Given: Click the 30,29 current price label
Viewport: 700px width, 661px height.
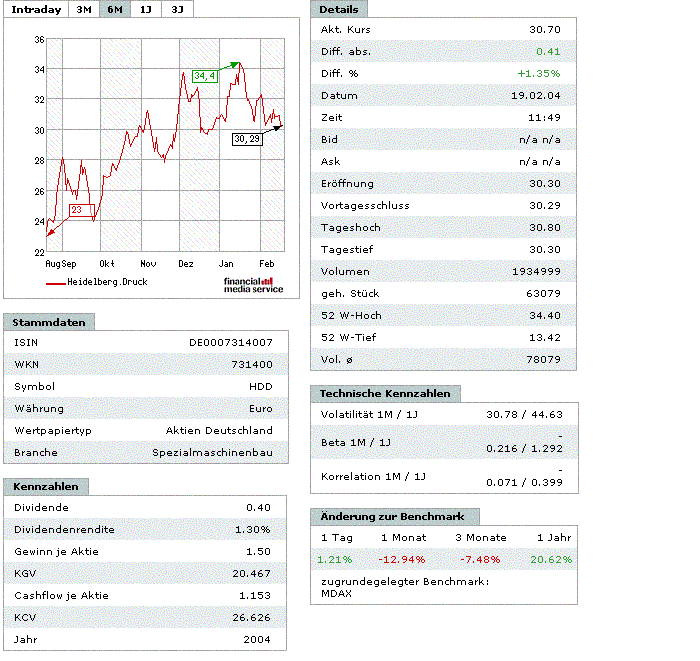Looking at the screenshot, I should click(x=246, y=139).
